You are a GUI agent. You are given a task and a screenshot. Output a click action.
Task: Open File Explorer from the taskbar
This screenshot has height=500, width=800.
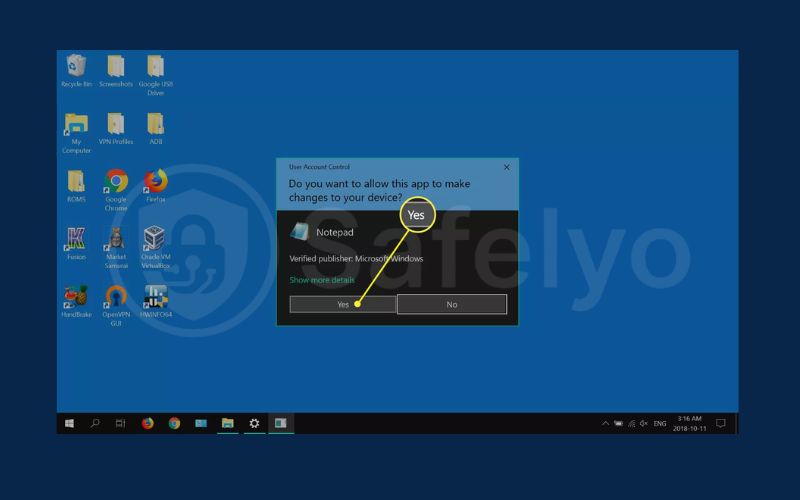pyautogui.click(x=228, y=423)
